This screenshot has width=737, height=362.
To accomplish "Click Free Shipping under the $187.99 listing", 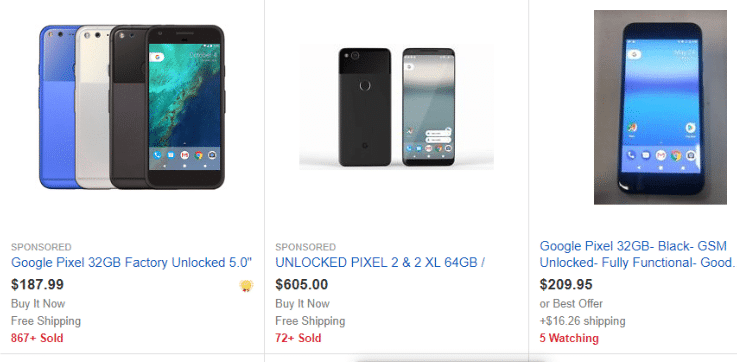I will [x=46, y=321].
